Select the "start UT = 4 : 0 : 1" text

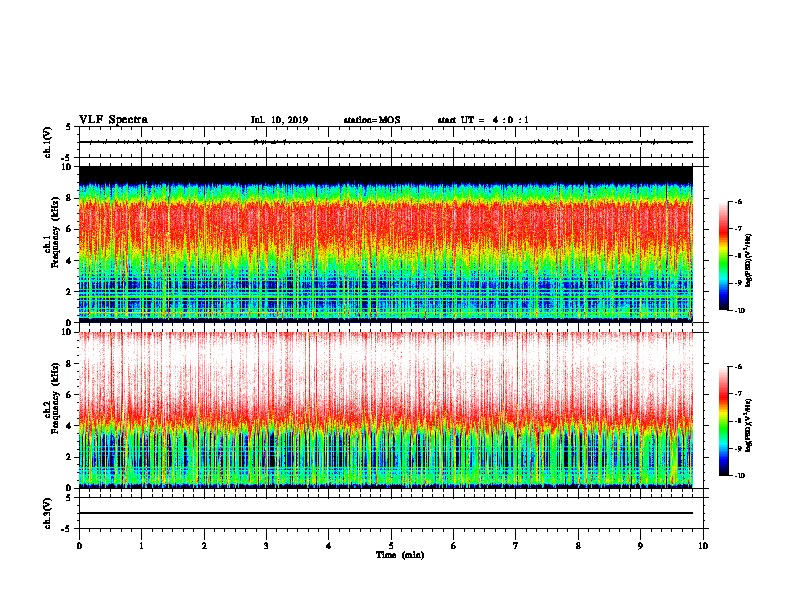[x=483, y=120]
